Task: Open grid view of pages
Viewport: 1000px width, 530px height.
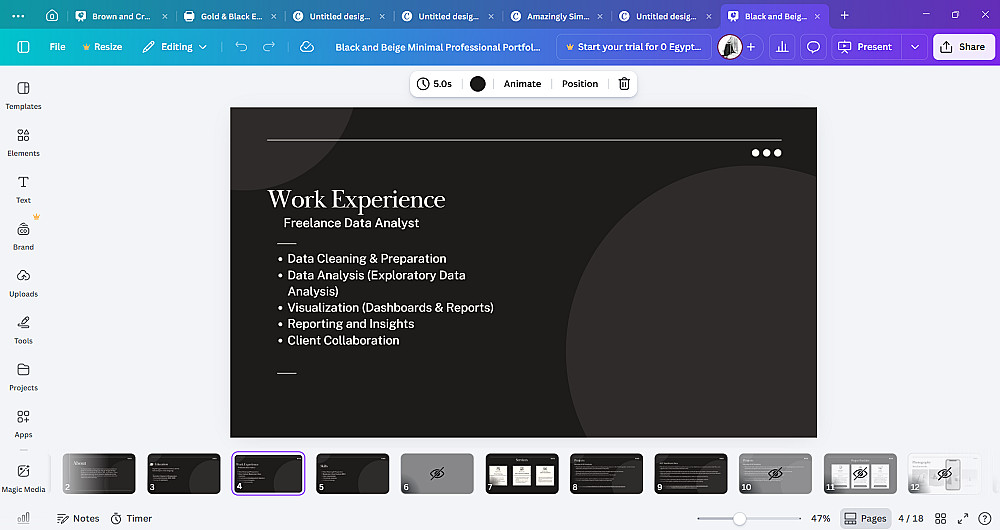Action: point(941,519)
